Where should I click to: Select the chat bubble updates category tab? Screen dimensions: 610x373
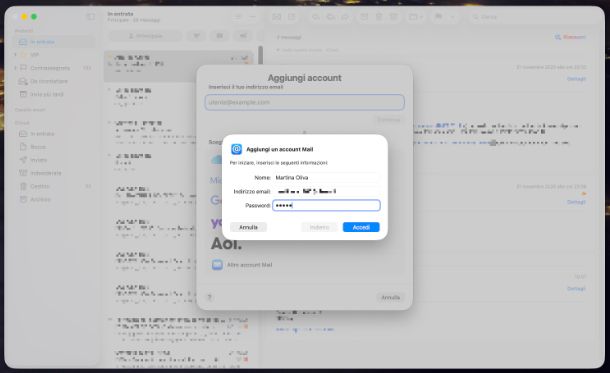coord(220,36)
